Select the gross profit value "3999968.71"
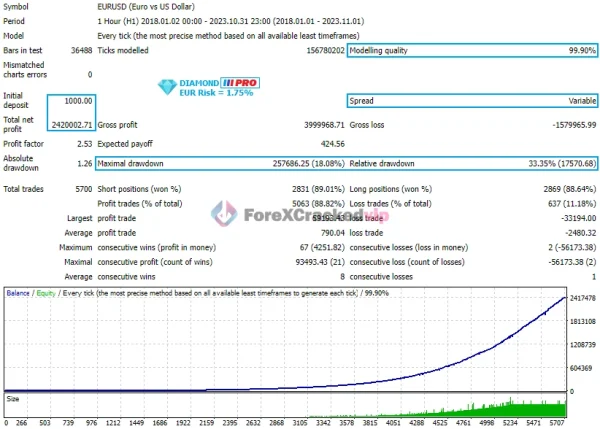 (x=324, y=125)
